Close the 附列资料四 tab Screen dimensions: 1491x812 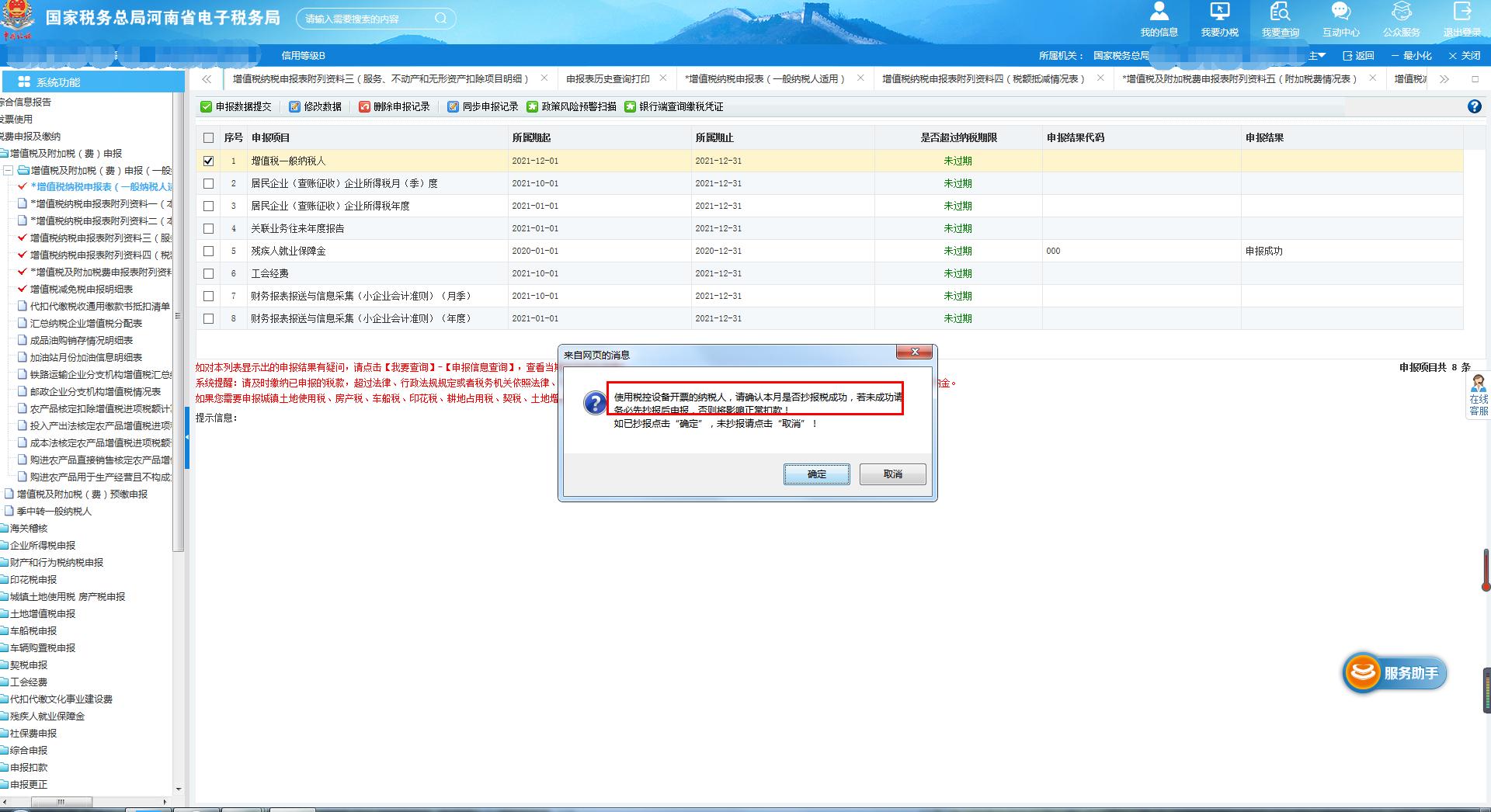click(x=1100, y=78)
